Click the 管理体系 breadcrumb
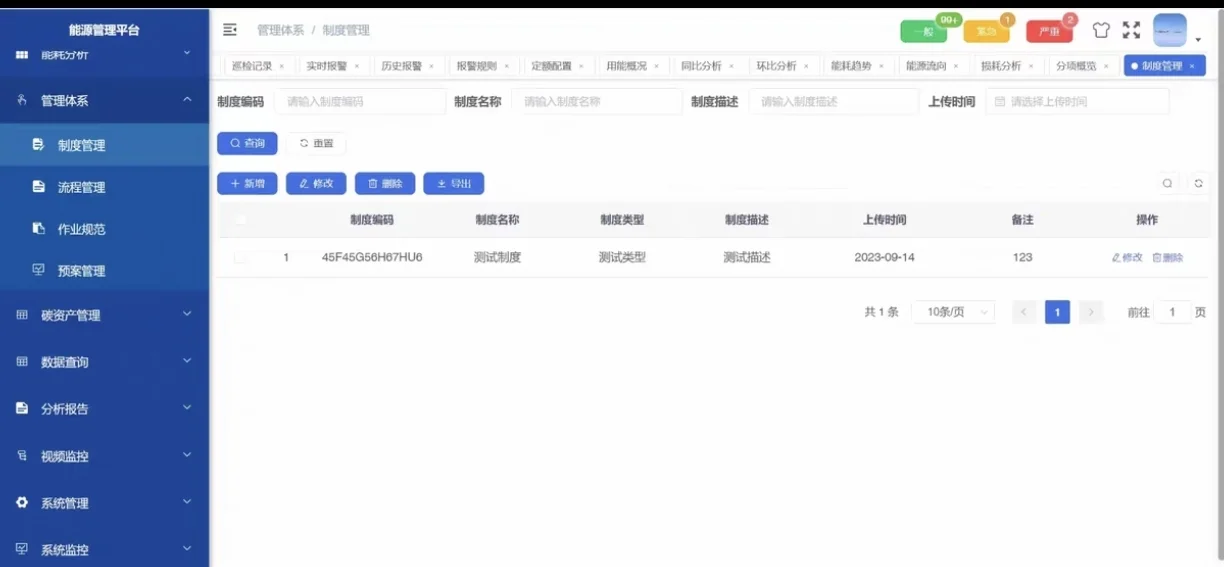1224x567 pixels. click(x=280, y=31)
